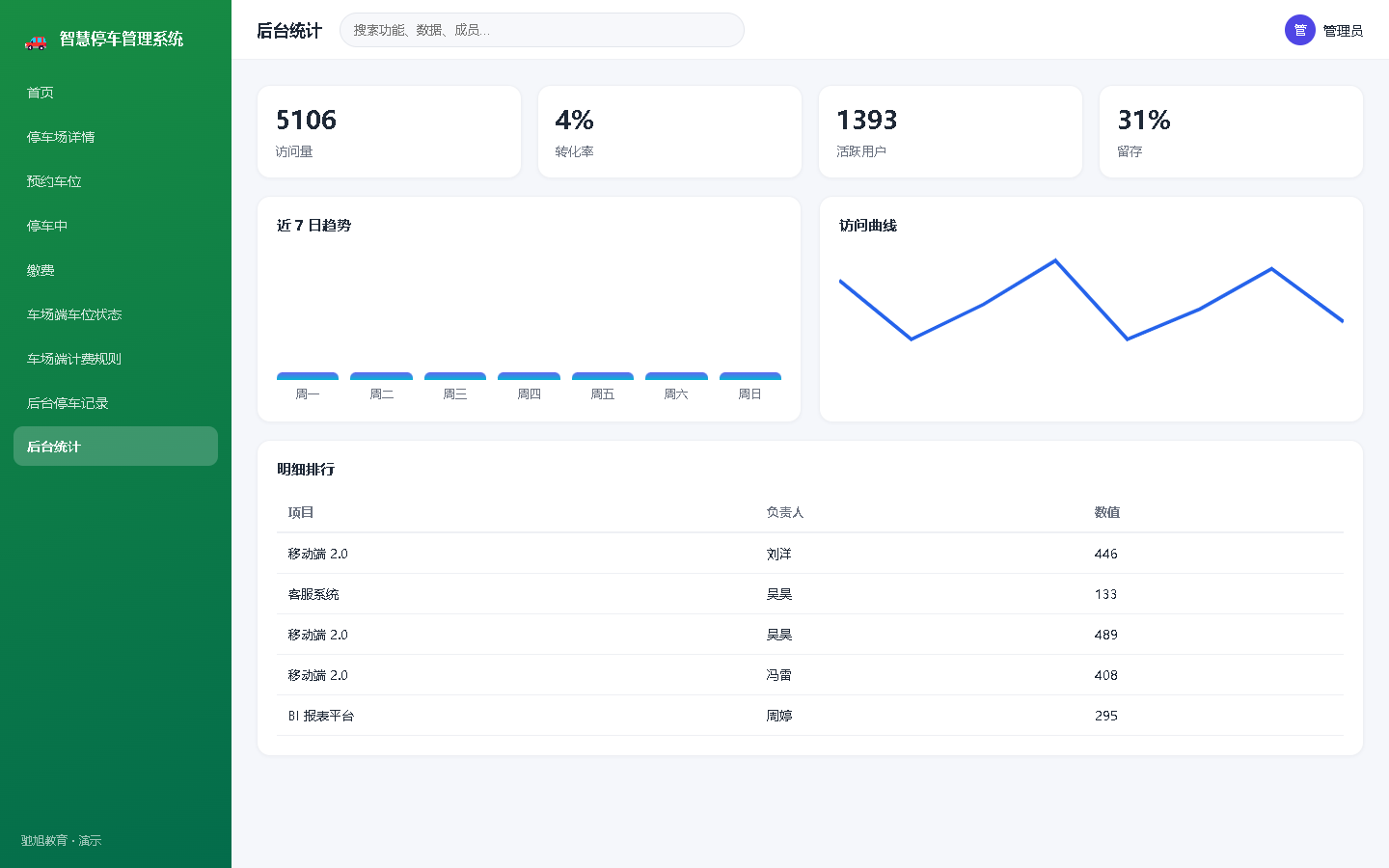Go to 停车场详情 in sidebar
1389x868 pixels.
click(x=116, y=137)
